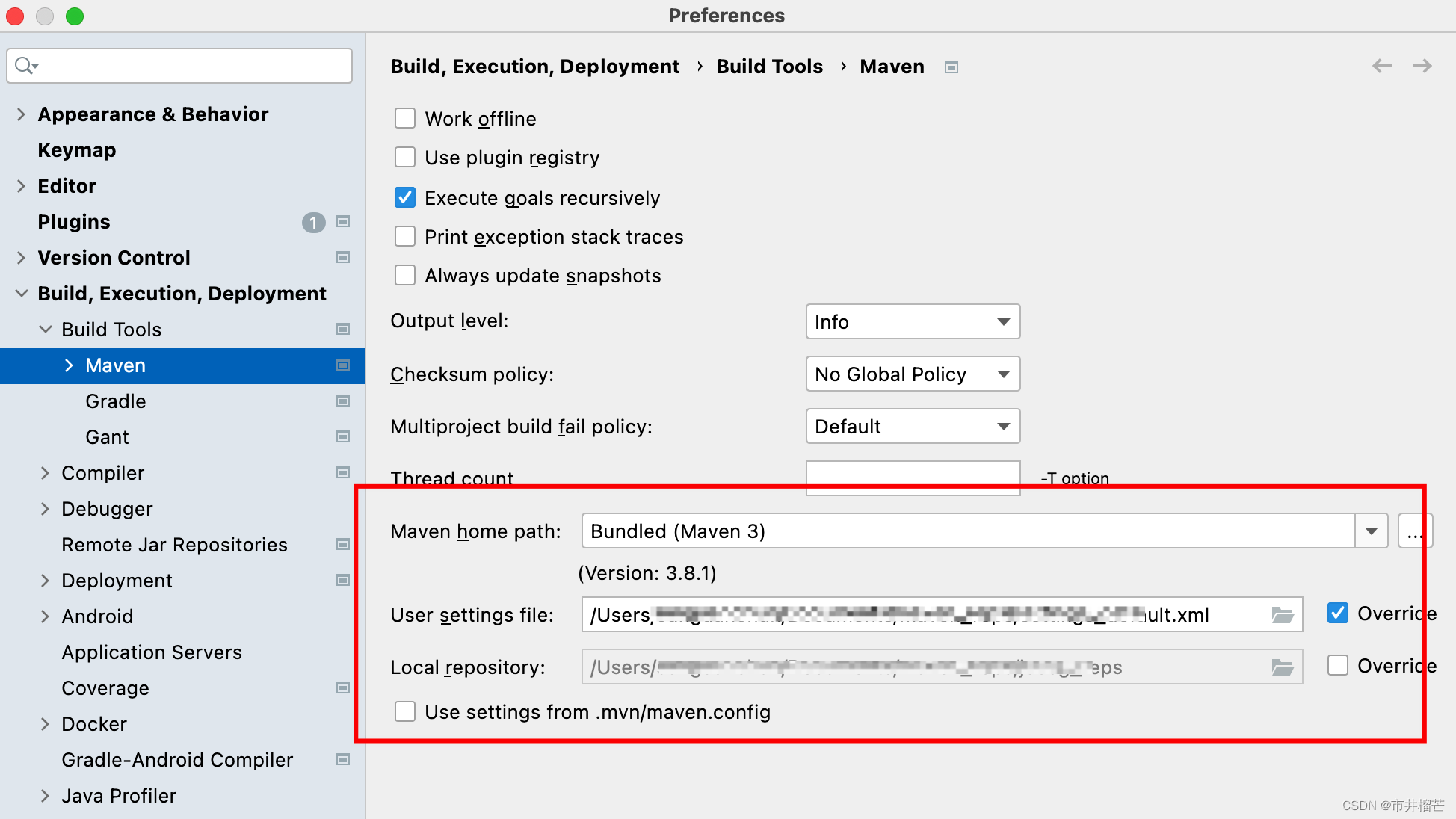
Task: Select Application Servers item
Action: (152, 652)
